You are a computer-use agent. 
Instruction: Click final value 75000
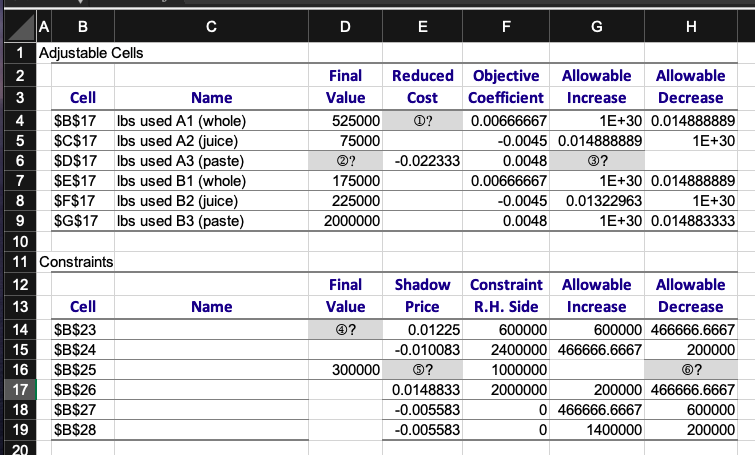coord(345,141)
